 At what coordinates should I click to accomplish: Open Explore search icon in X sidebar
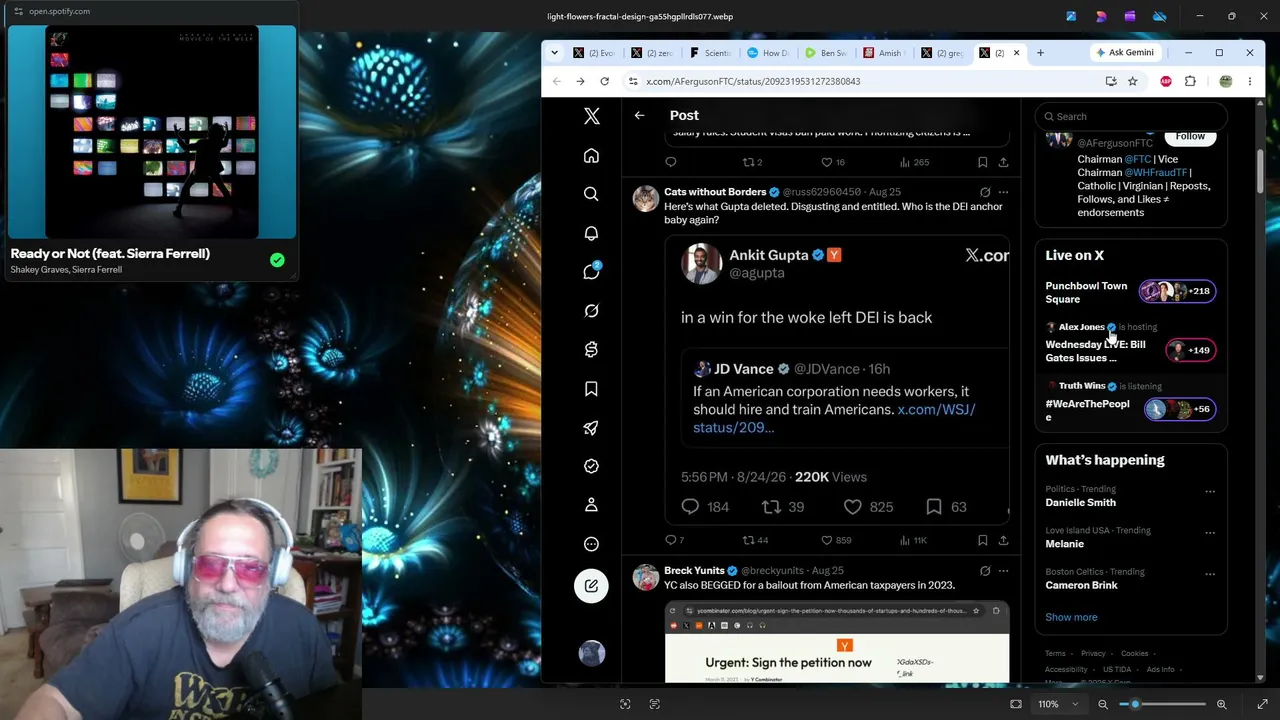click(x=591, y=194)
